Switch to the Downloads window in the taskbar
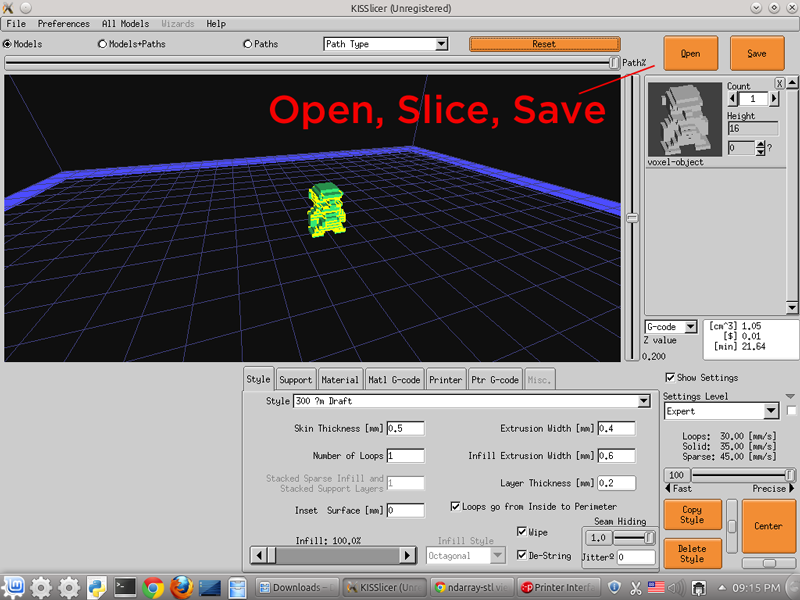This screenshot has height=600, width=800. click(296, 587)
